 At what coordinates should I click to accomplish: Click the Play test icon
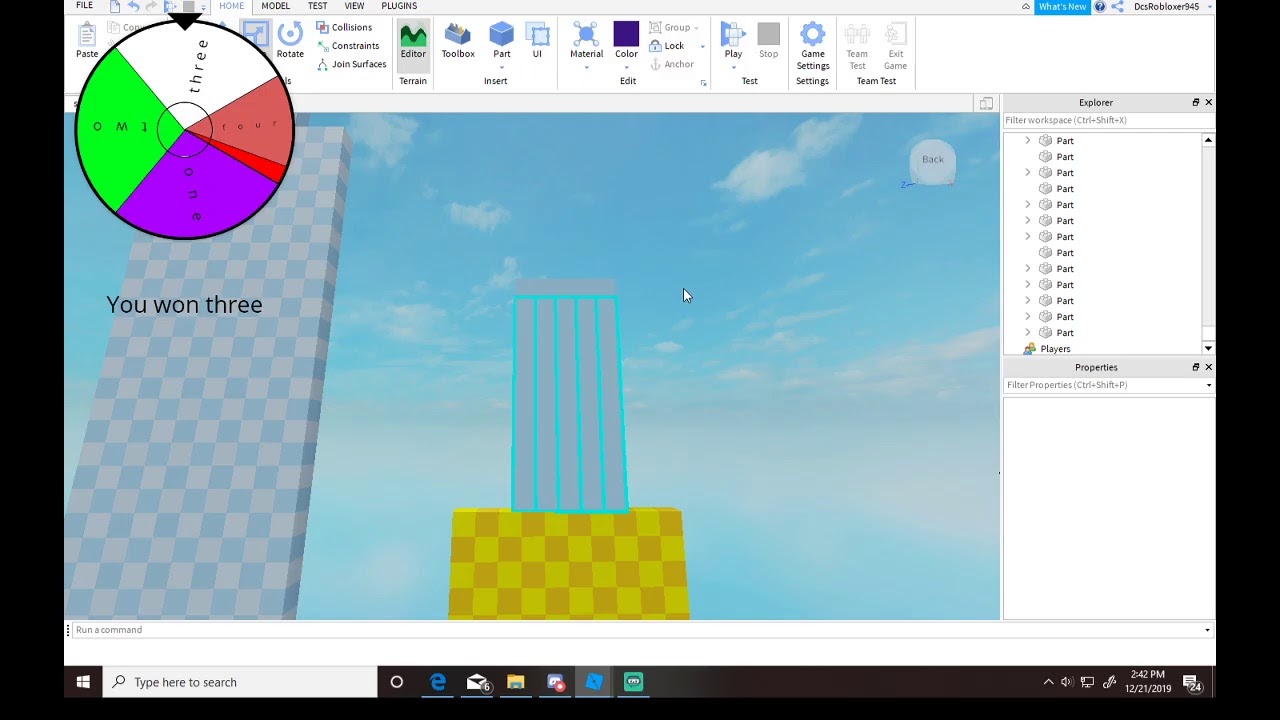point(733,34)
